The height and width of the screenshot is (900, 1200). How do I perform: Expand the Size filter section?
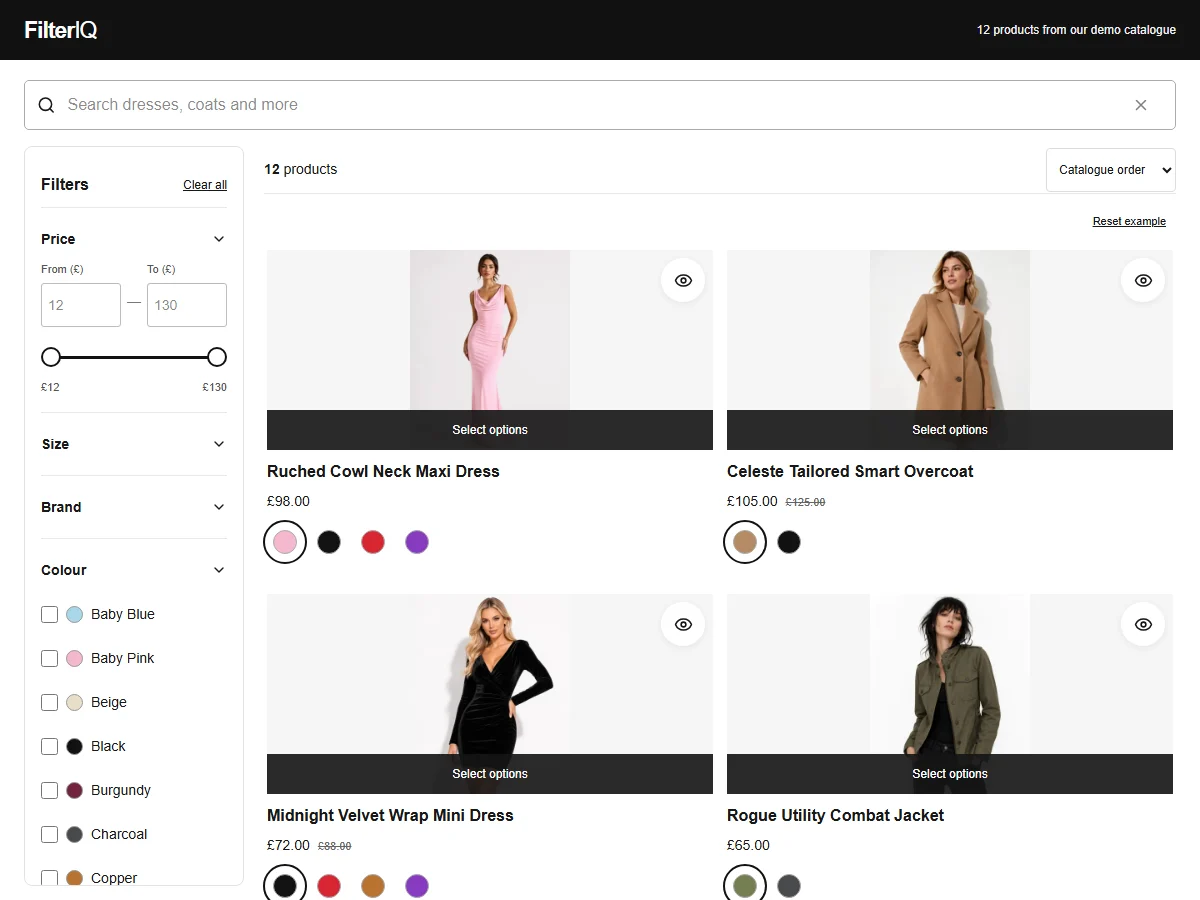click(x=134, y=444)
